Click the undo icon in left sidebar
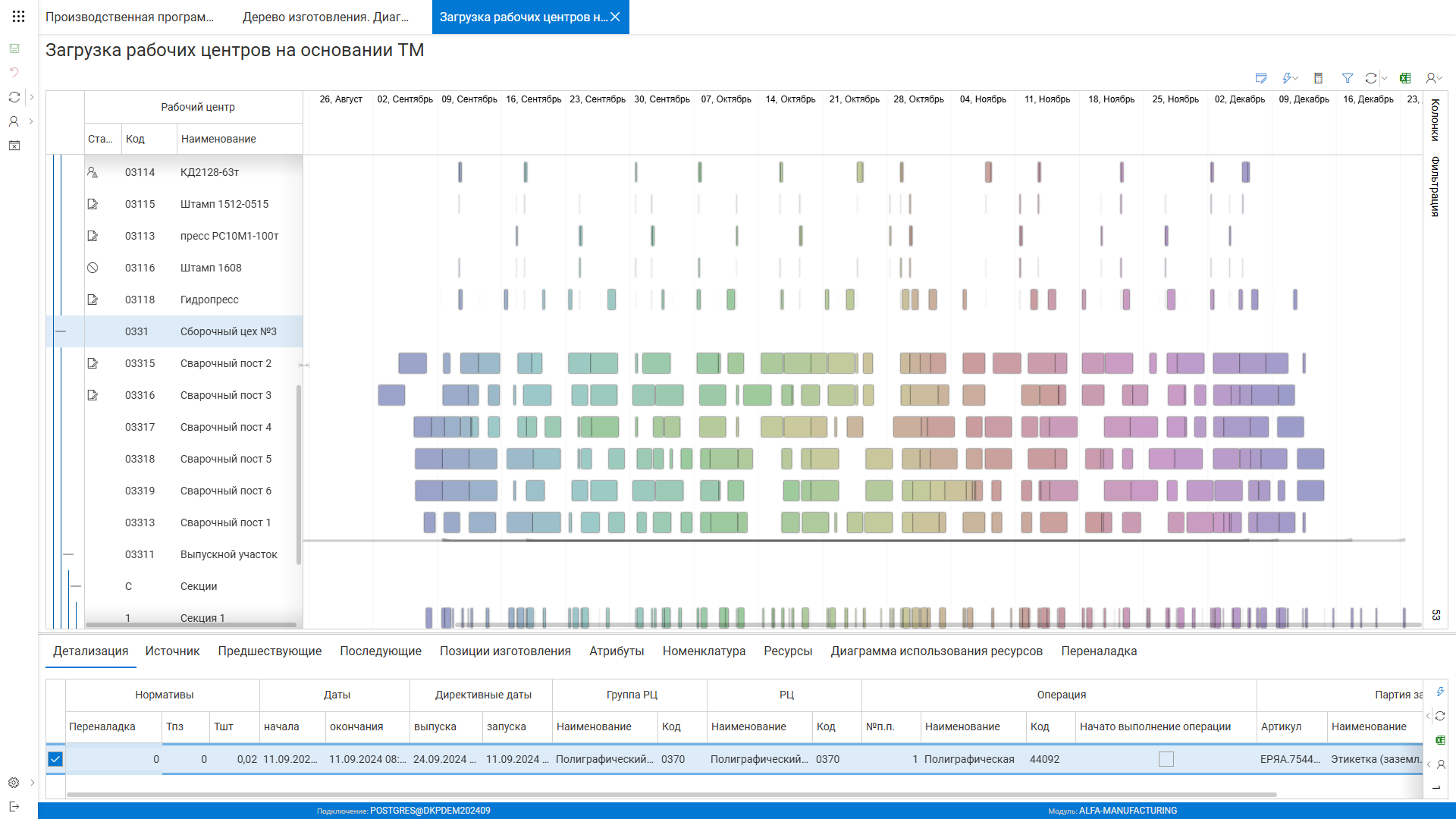The height and width of the screenshot is (819, 1456). click(x=14, y=73)
